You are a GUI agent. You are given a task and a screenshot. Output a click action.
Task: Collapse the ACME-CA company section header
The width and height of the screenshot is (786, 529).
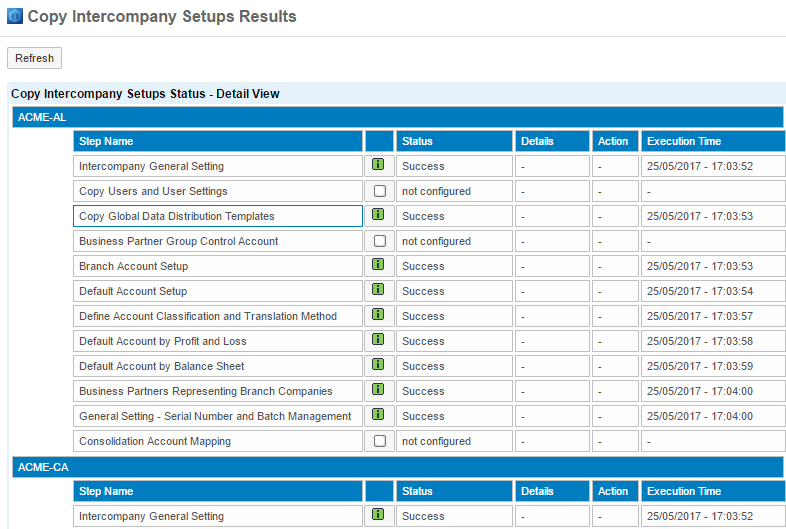pos(40,467)
